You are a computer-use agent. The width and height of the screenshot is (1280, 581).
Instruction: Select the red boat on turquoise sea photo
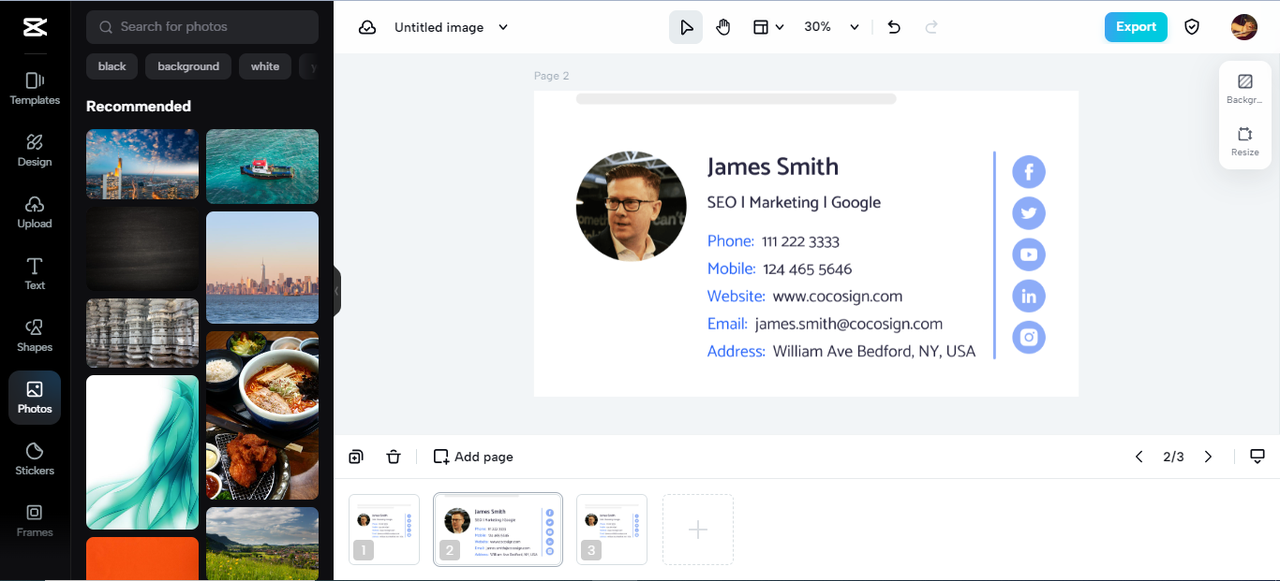(262, 166)
